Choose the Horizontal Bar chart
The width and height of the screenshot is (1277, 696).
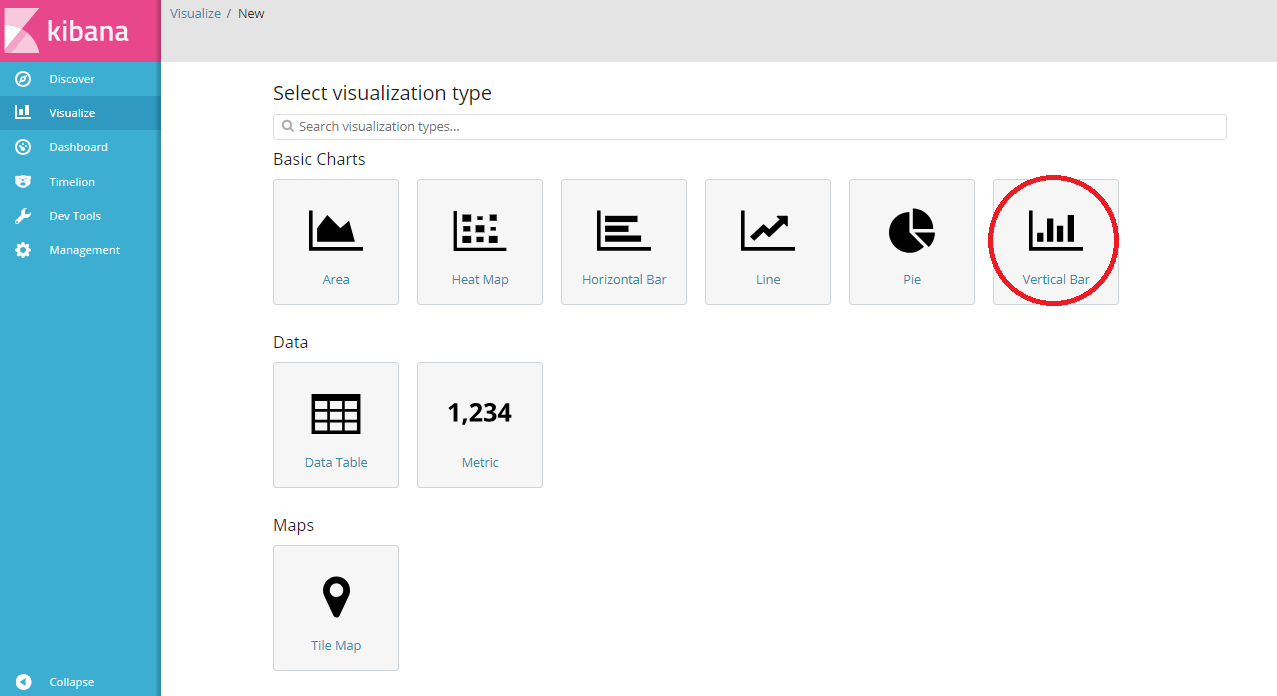click(x=624, y=241)
